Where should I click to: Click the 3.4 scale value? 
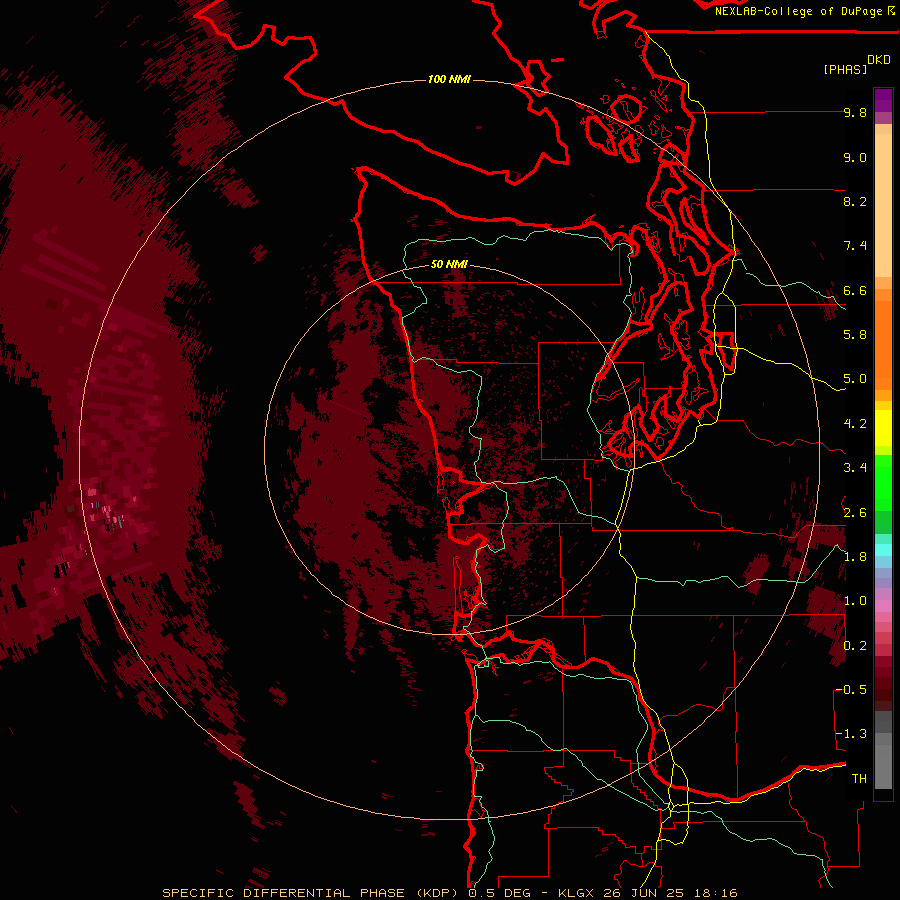pyautogui.click(x=855, y=468)
